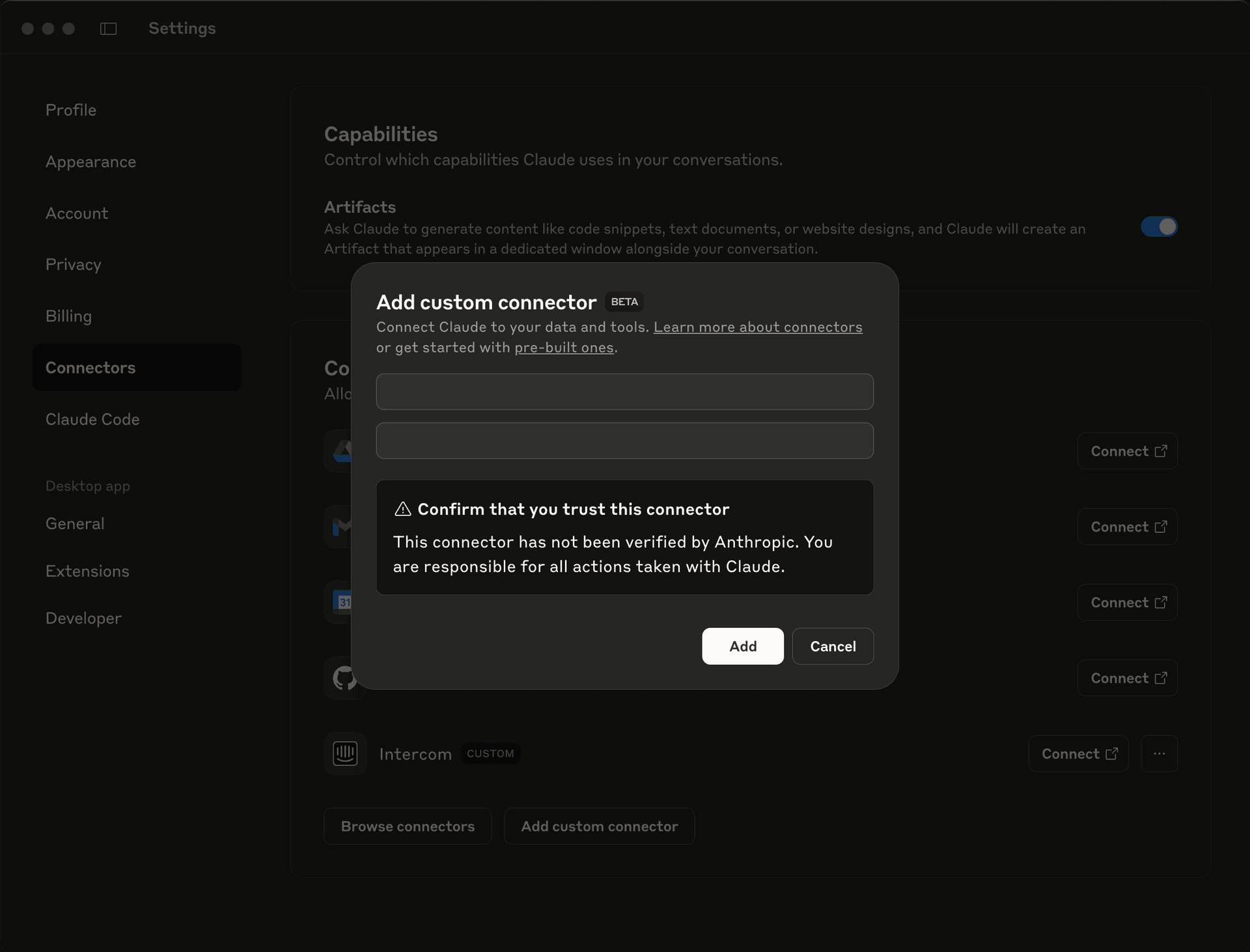
Task: Click the GitHub connector icon
Action: click(344, 678)
